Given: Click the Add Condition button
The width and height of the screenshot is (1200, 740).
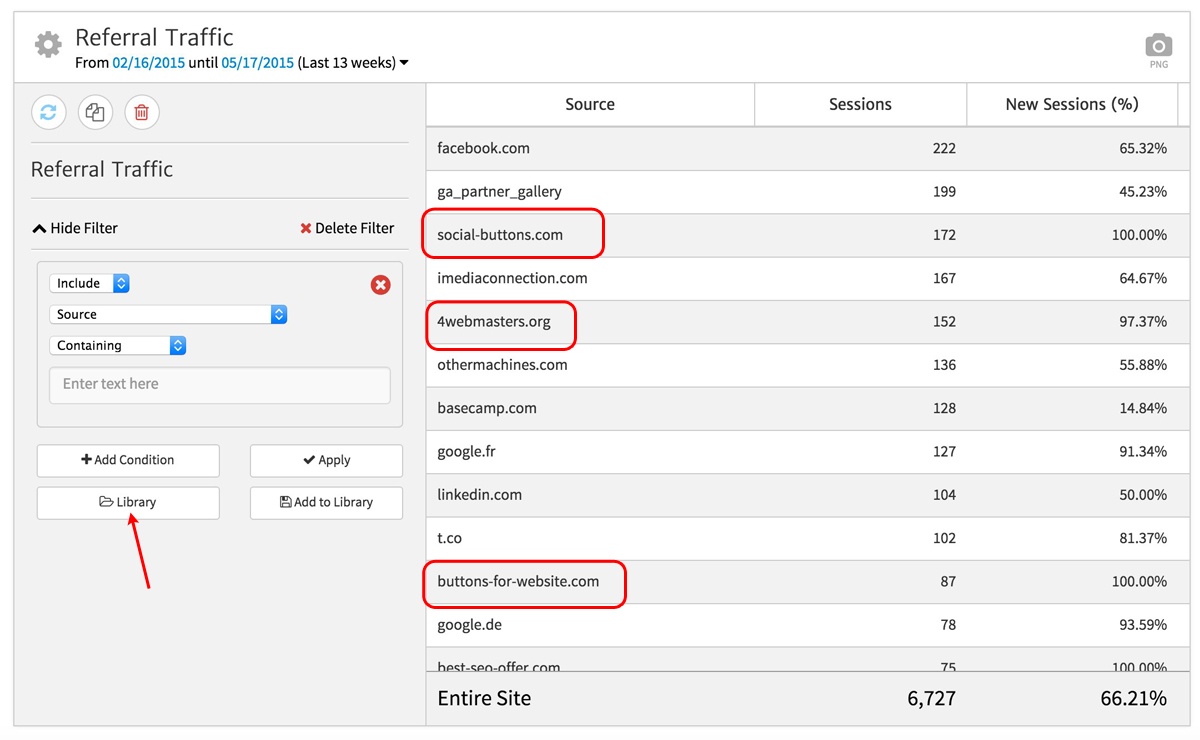Looking at the screenshot, I should (x=128, y=460).
